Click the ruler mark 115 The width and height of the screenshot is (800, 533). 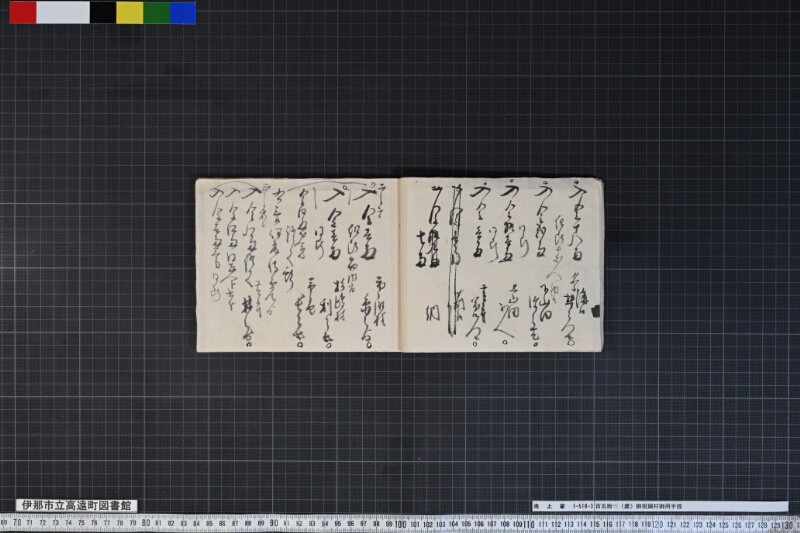pyautogui.click(x=594, y=524)
